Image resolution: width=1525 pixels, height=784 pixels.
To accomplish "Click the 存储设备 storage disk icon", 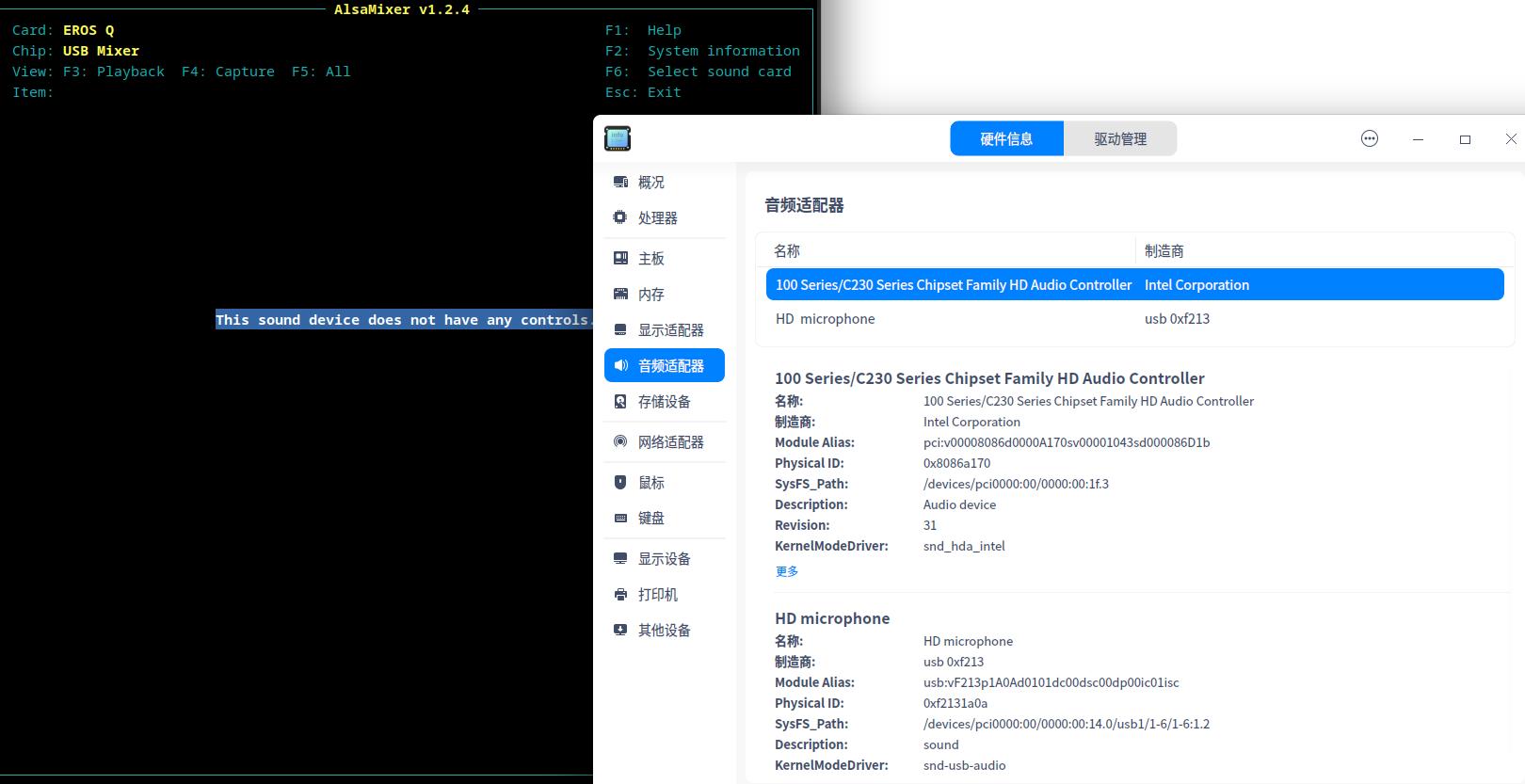I will coord(620,401).
